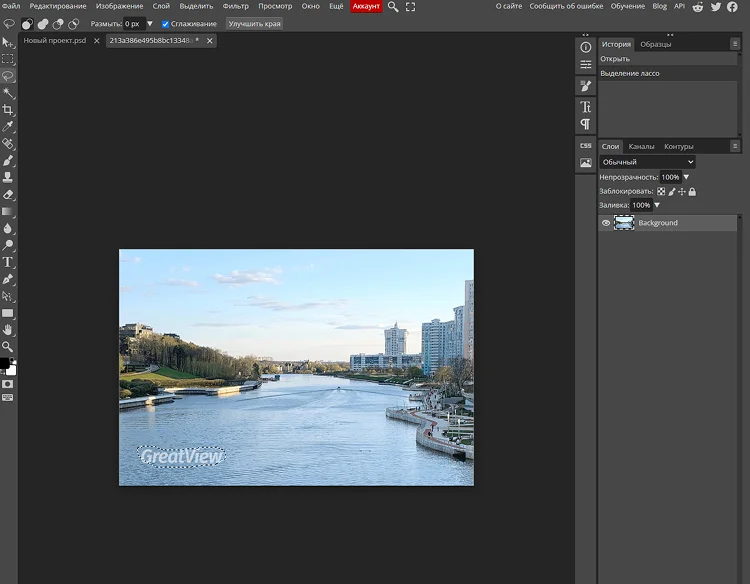Open the image preview panel icon
The width and height of the screenshot is (750, 584).
coord(585,163)
